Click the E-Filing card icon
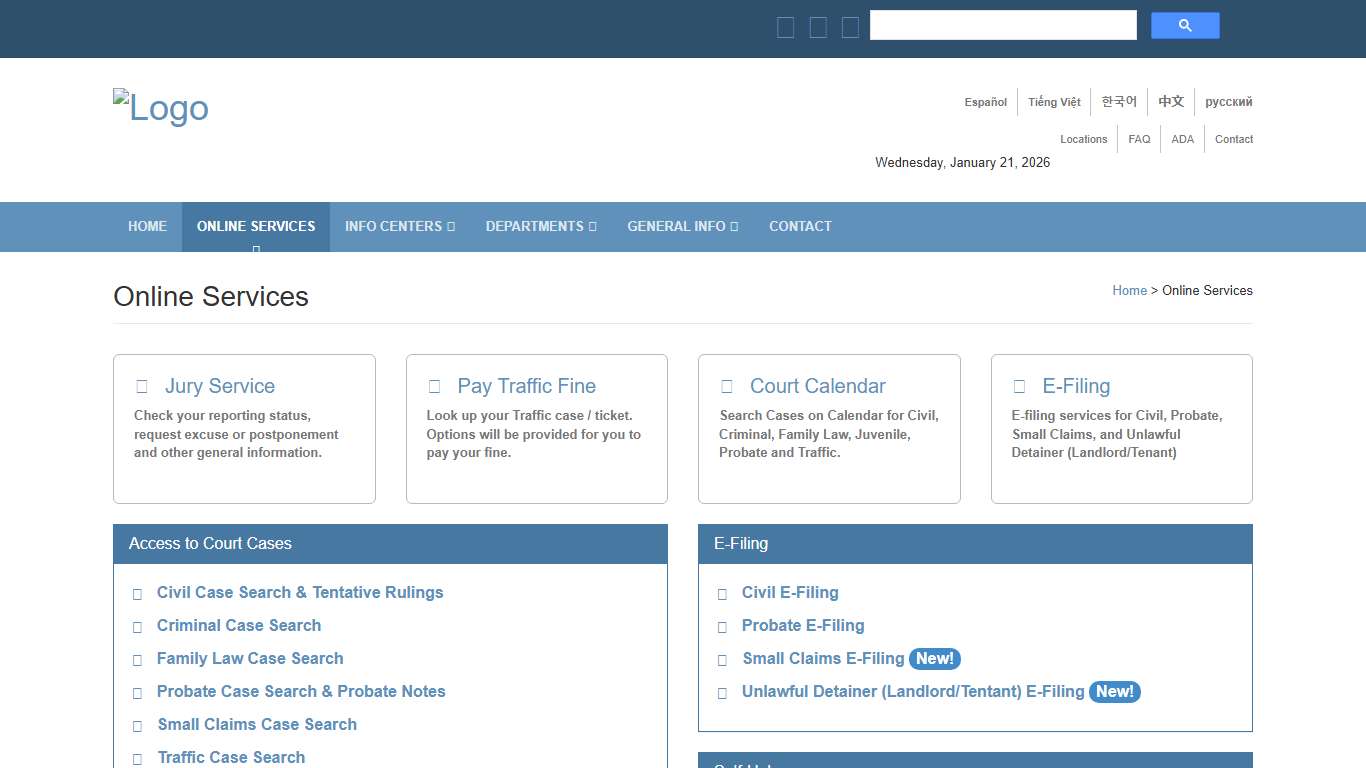The width and height of the screenshot is (1366, 768). (x=1018, y=385)
